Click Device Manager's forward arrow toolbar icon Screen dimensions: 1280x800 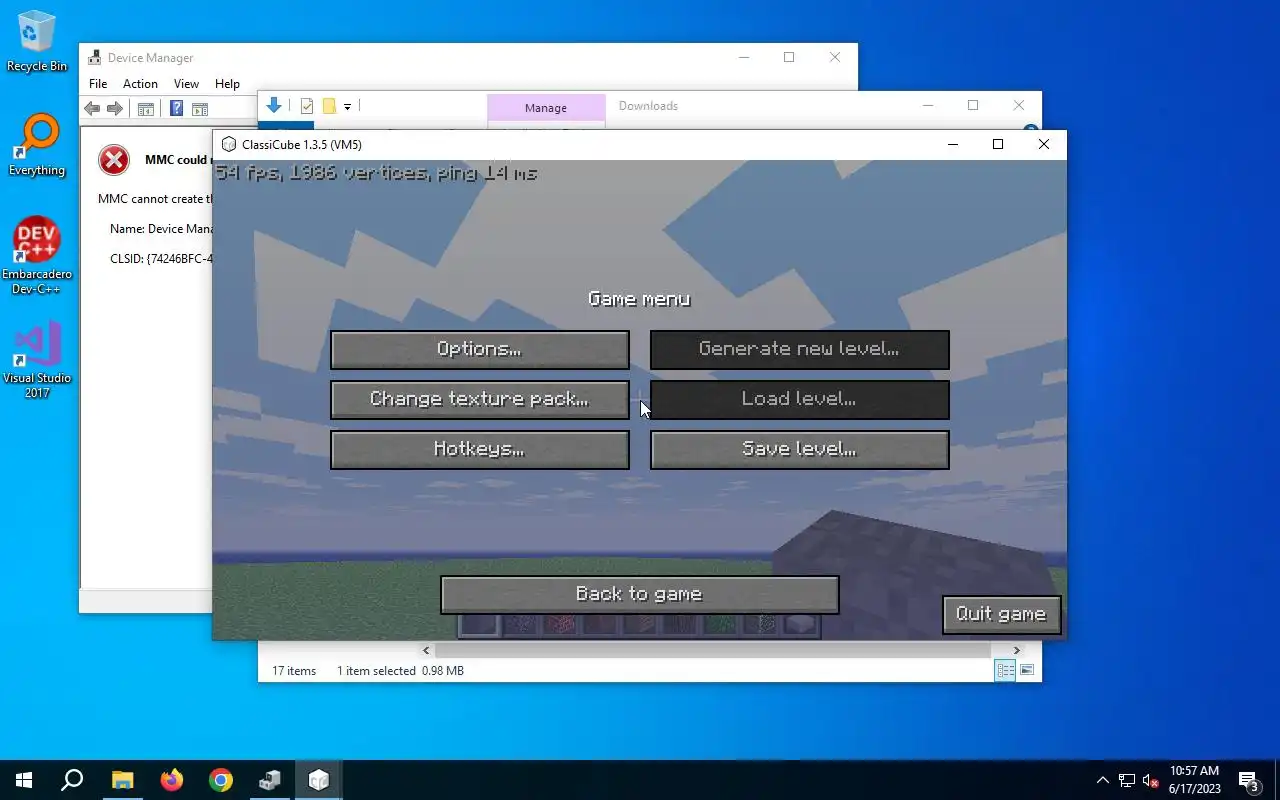[115, 109]
